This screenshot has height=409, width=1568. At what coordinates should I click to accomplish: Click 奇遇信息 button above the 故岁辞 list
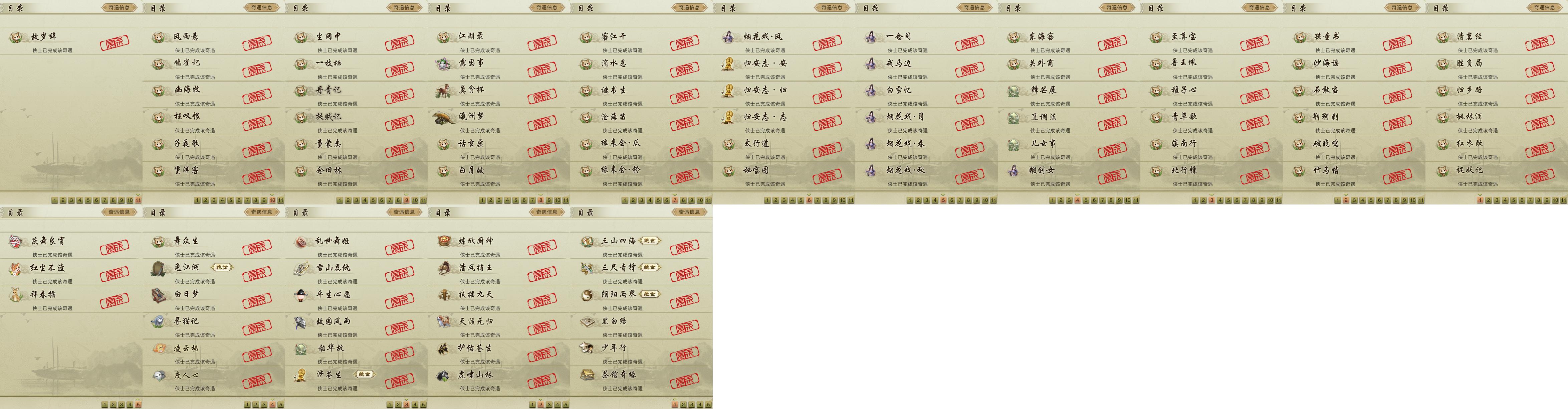119,7
